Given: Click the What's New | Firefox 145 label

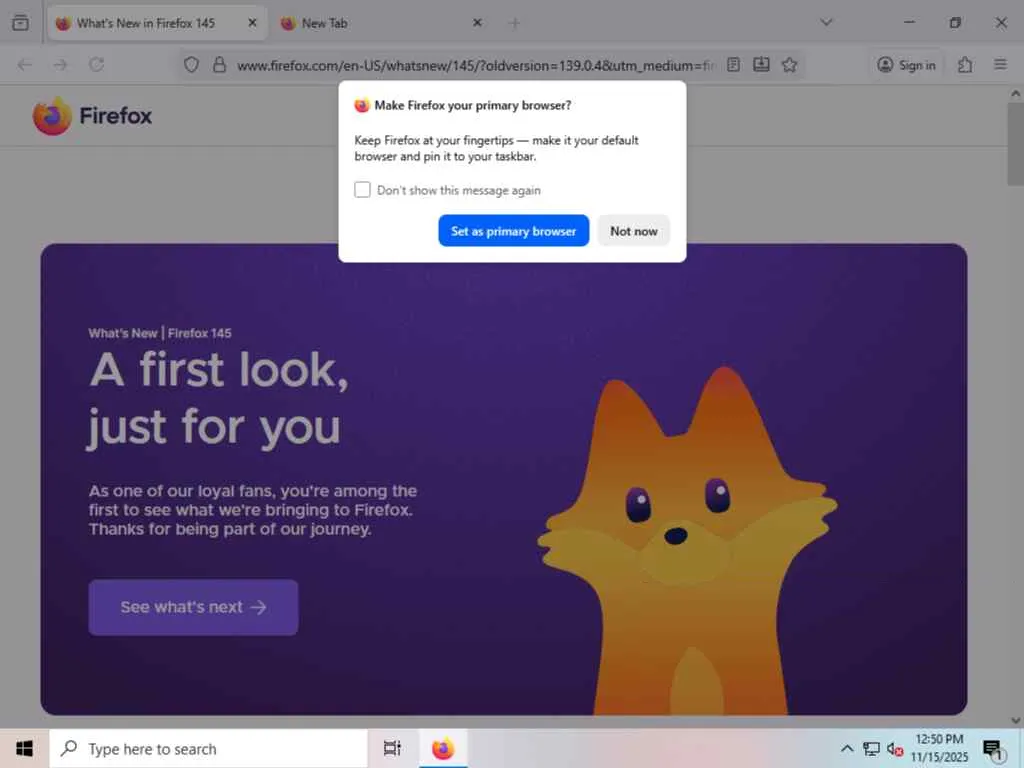Looking at the screenshot, I should pyautogui.click(x=160, y=333).
